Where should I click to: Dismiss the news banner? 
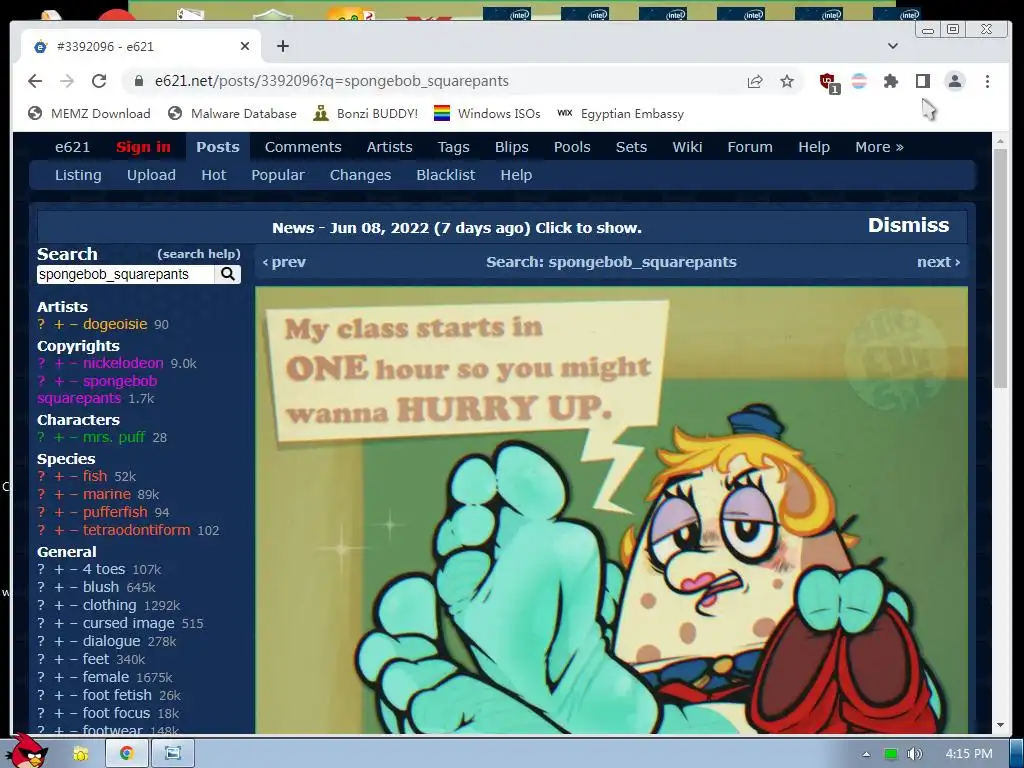908,225
